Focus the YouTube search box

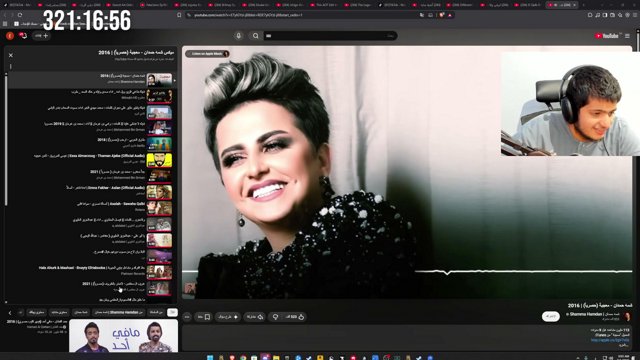(x=330, y=36)
